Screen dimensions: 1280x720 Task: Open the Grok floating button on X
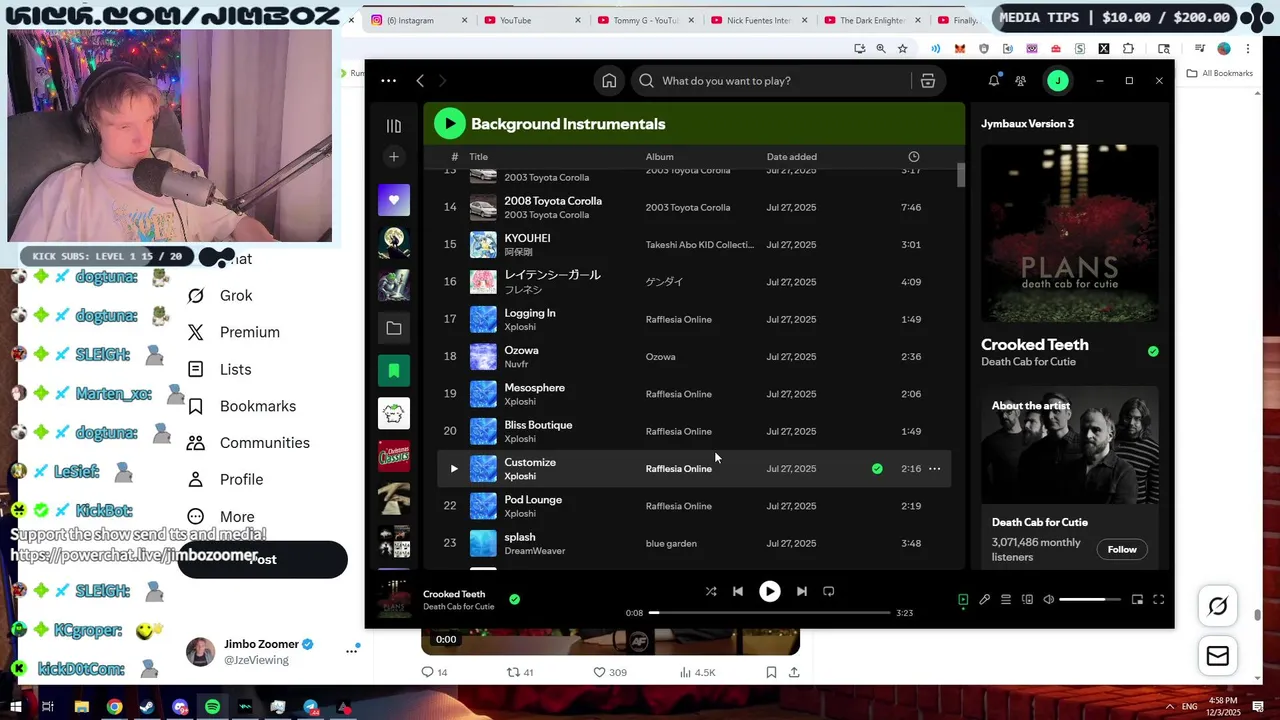coord(1218,606)
